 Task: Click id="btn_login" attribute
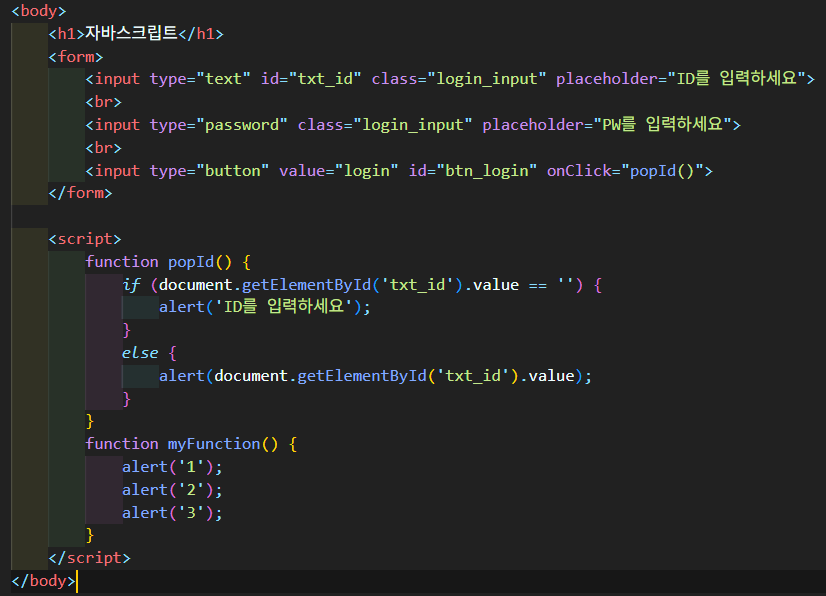[473, 171]
